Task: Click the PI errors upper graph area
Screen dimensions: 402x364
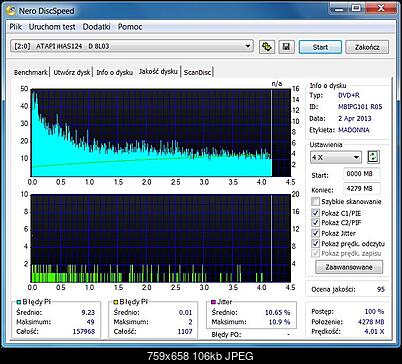Action: click(161, 132)
